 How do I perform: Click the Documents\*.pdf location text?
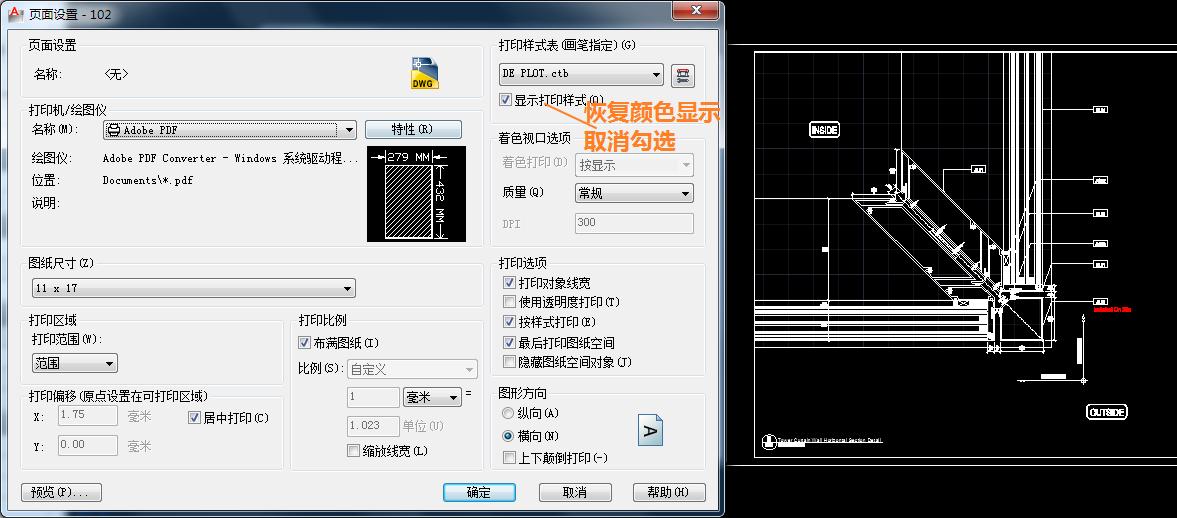pos(148,180)
